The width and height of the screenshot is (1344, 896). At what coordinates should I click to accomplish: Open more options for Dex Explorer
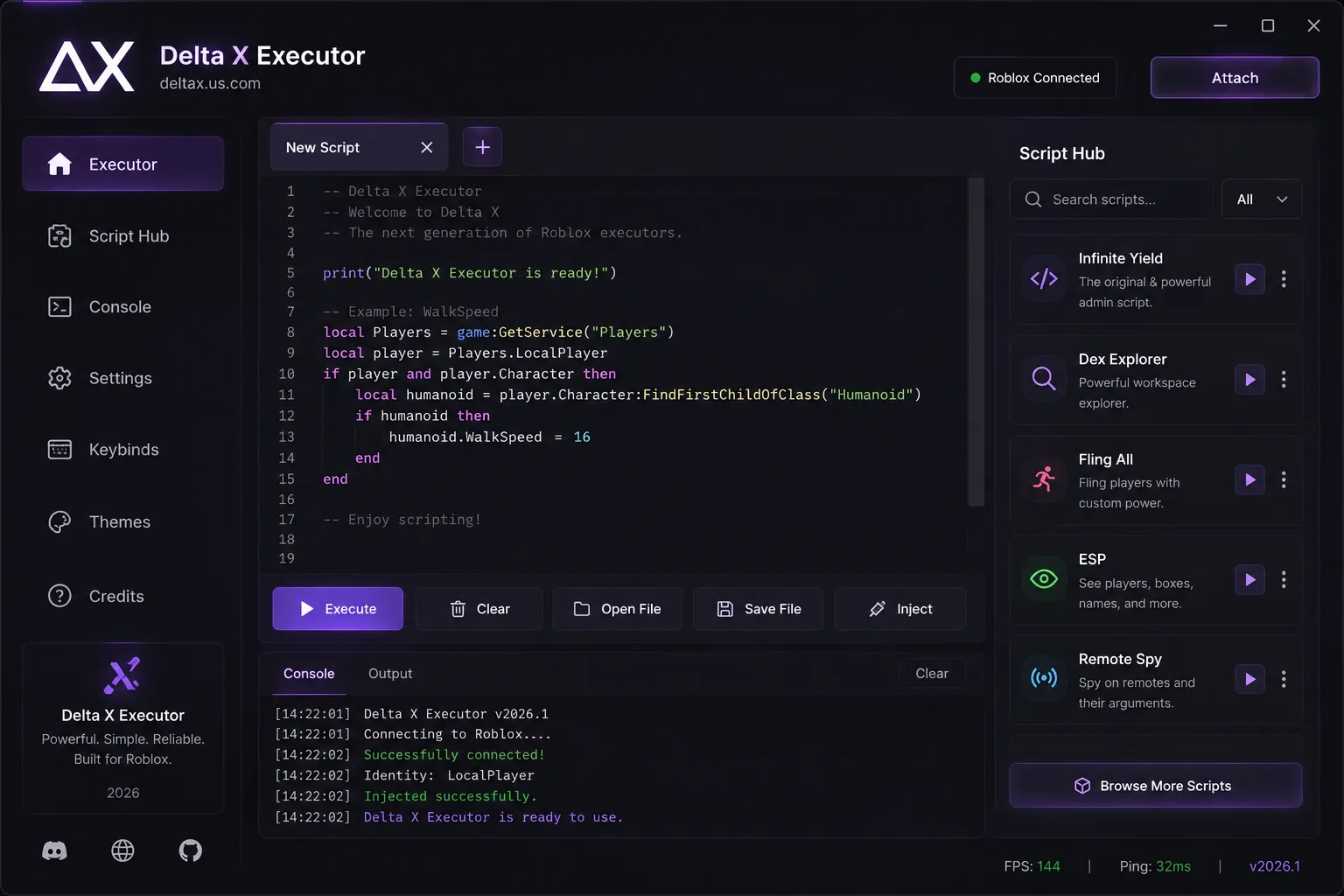1284,380
